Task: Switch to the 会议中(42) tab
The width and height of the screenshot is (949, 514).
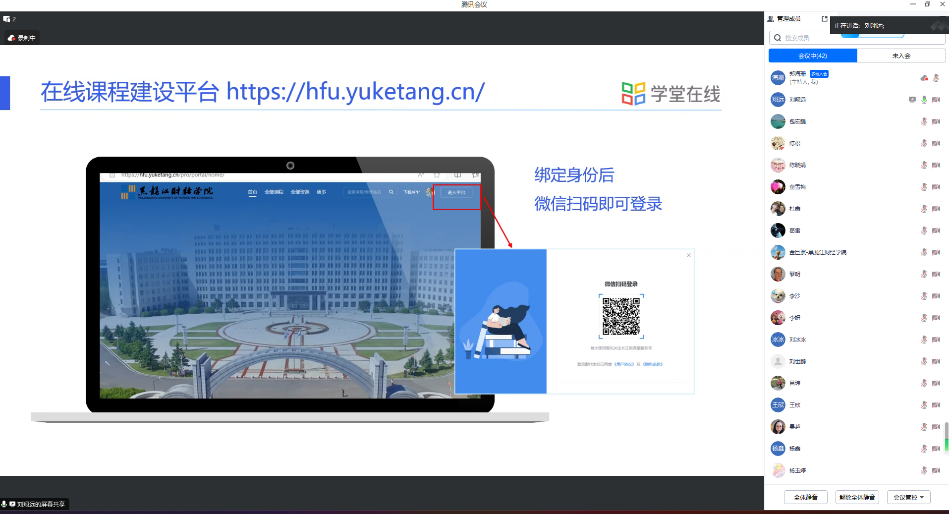Action: pyautogui.click(x=812, y=56)
